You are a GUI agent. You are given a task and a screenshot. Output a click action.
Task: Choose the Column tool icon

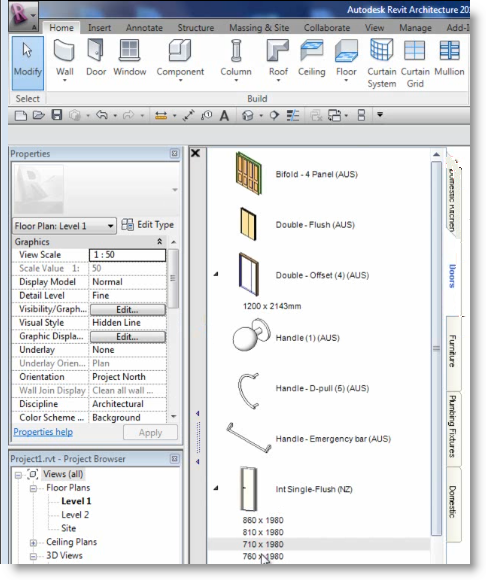pos(236,51)
